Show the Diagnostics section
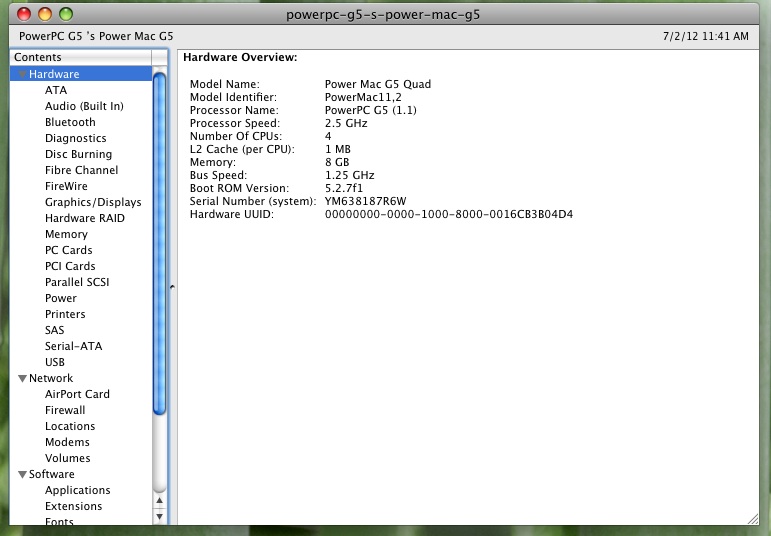 pyautogui.click(x=76, y=138)
